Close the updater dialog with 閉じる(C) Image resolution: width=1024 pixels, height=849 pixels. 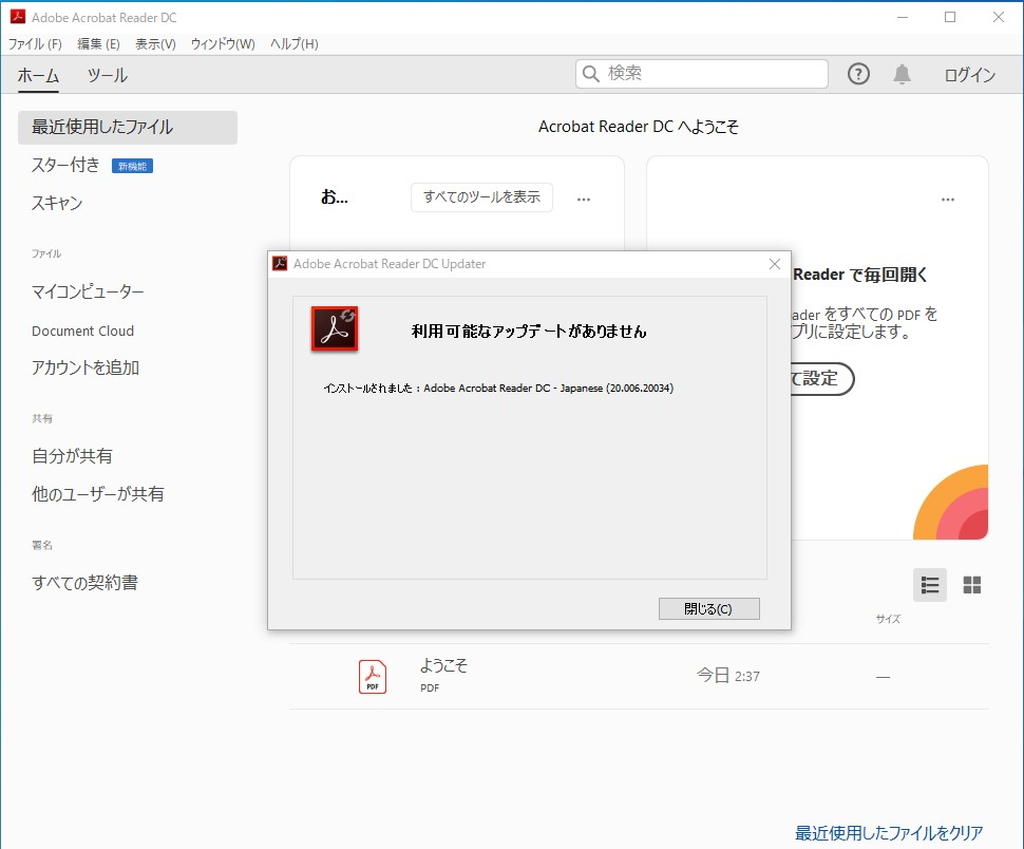coord(709,608)
